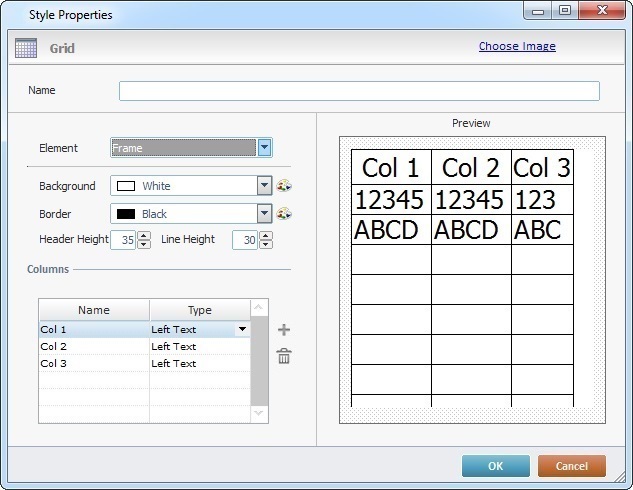633x490 pixels.
Task: Open the Border color palette picker
Action: coord(283,214)
